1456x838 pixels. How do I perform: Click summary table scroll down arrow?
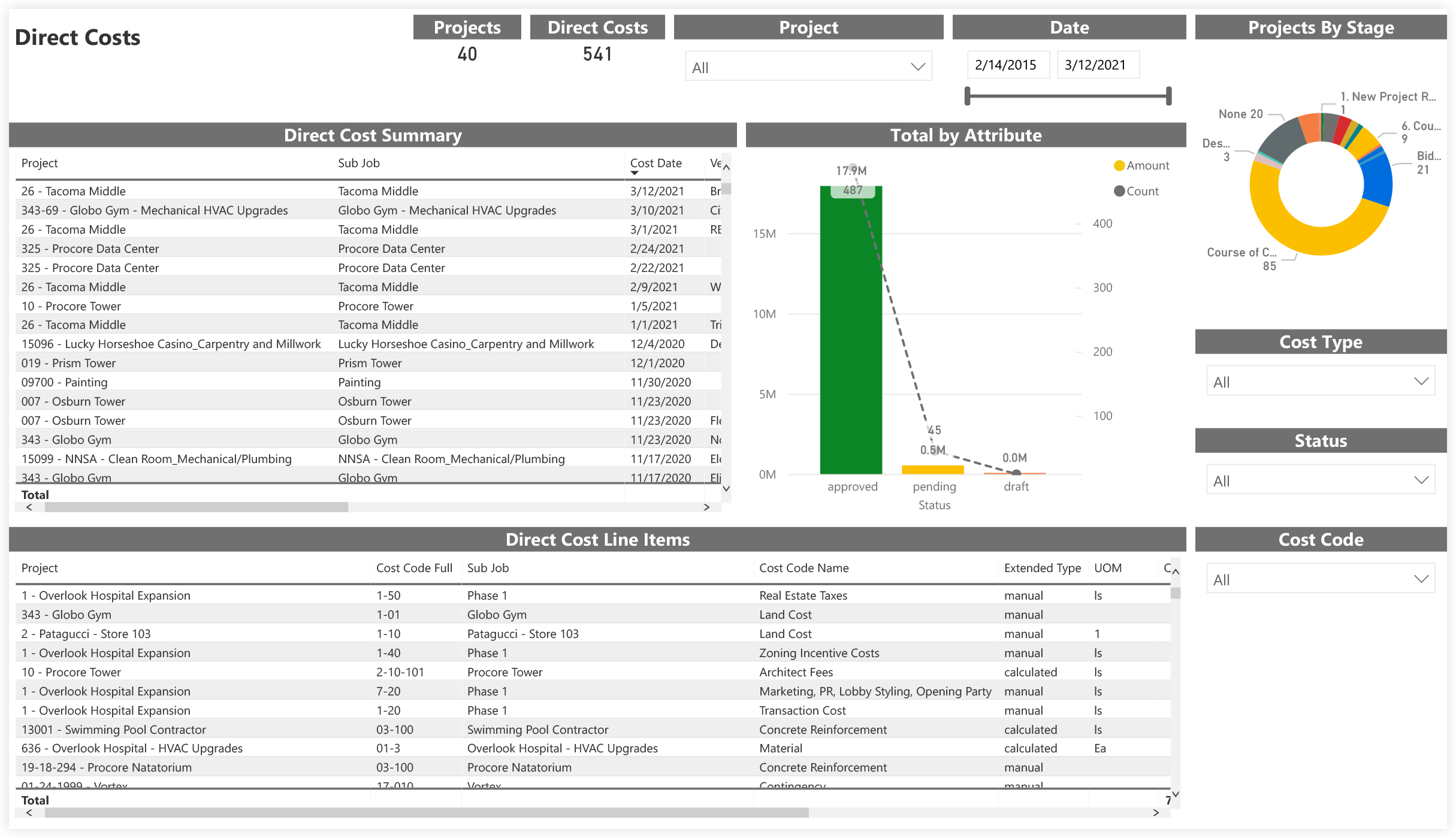pos(726,488)
